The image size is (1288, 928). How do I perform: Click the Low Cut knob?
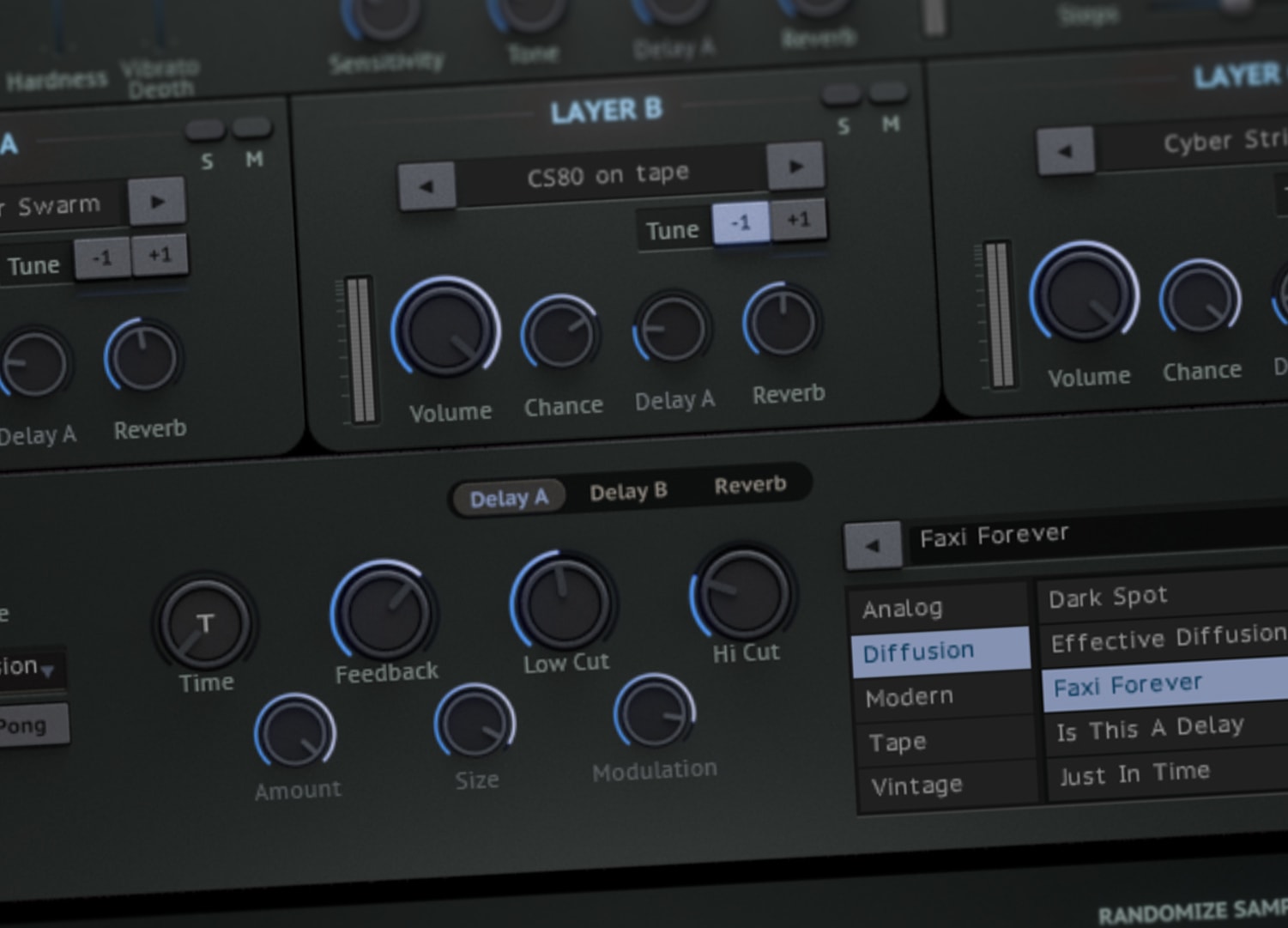pos(563,602)
